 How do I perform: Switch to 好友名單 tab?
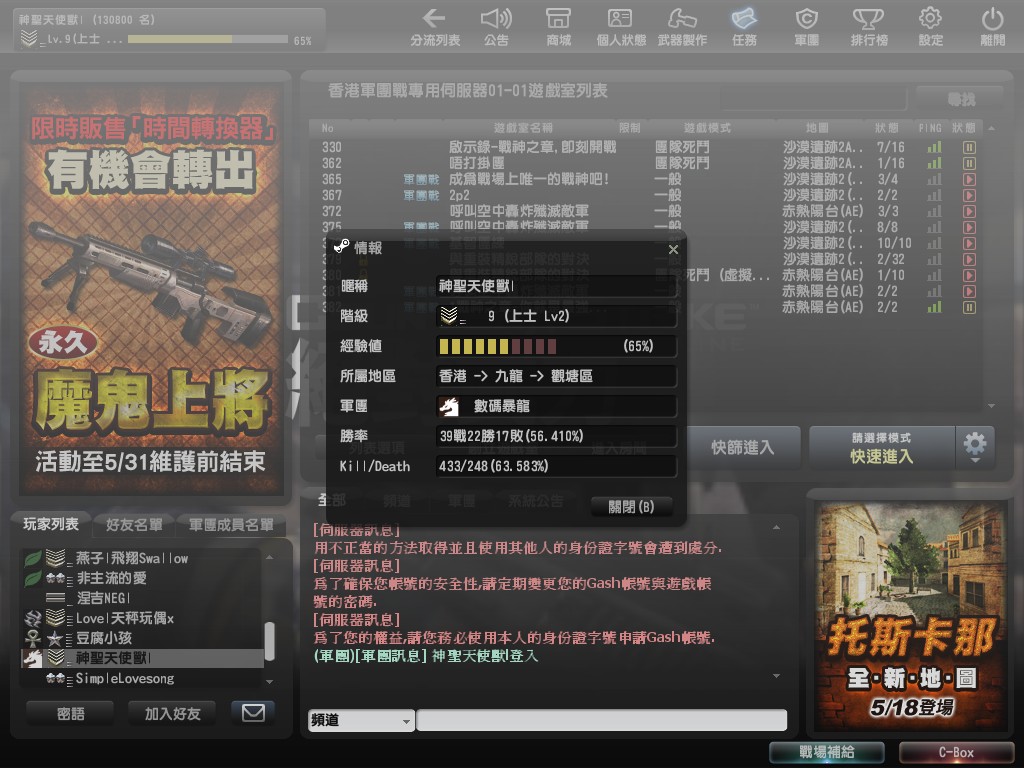pos(134,524)
